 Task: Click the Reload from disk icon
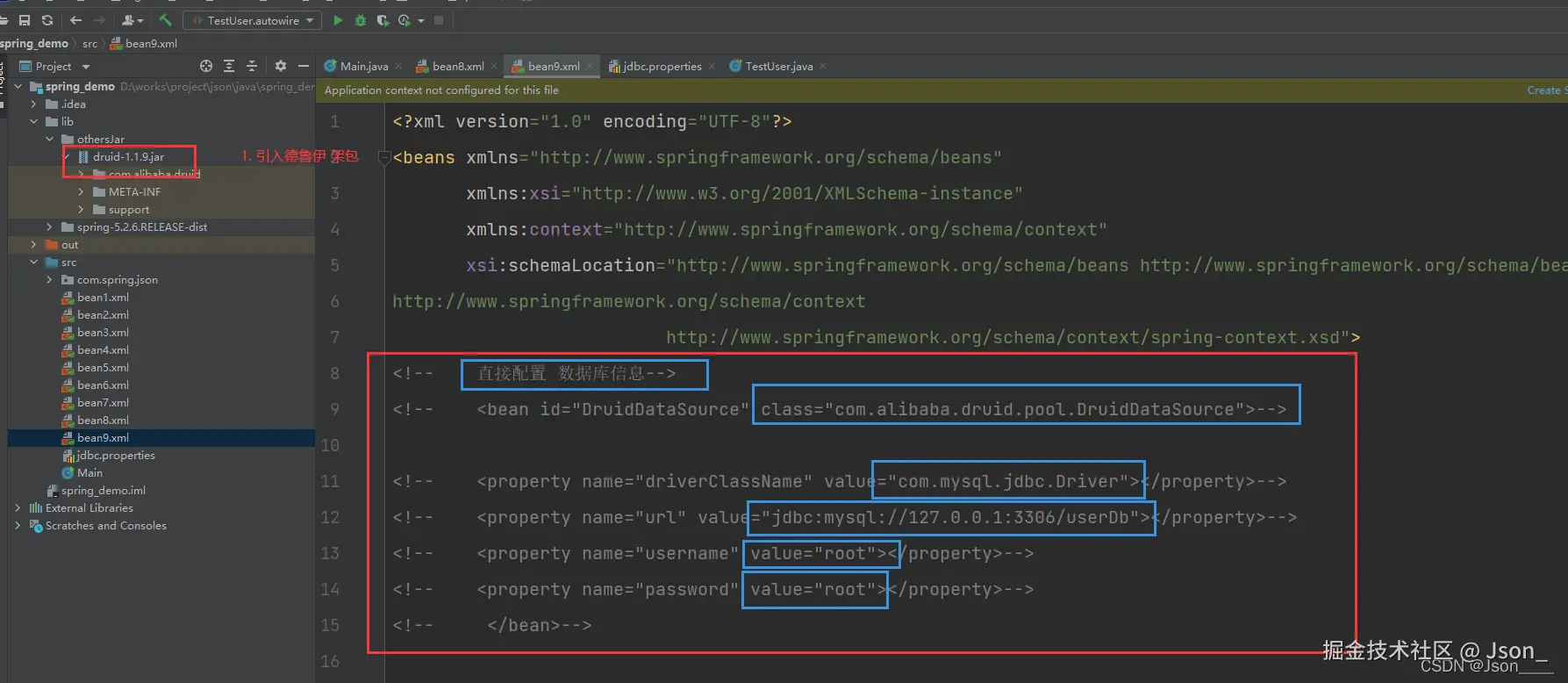(x=47, y=20)
